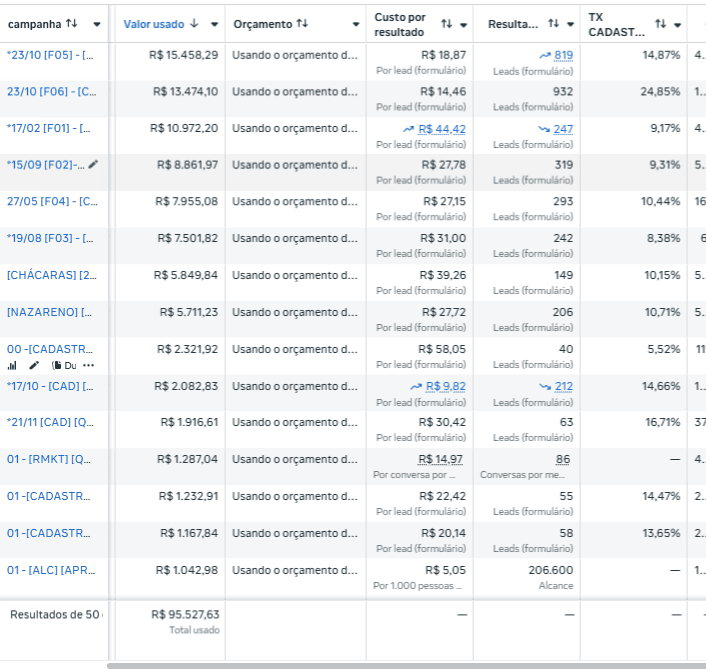This screenshot has height=672, width=706.
Task: Expand the Resultados column dropdown caret
Action: pos(570,24)
